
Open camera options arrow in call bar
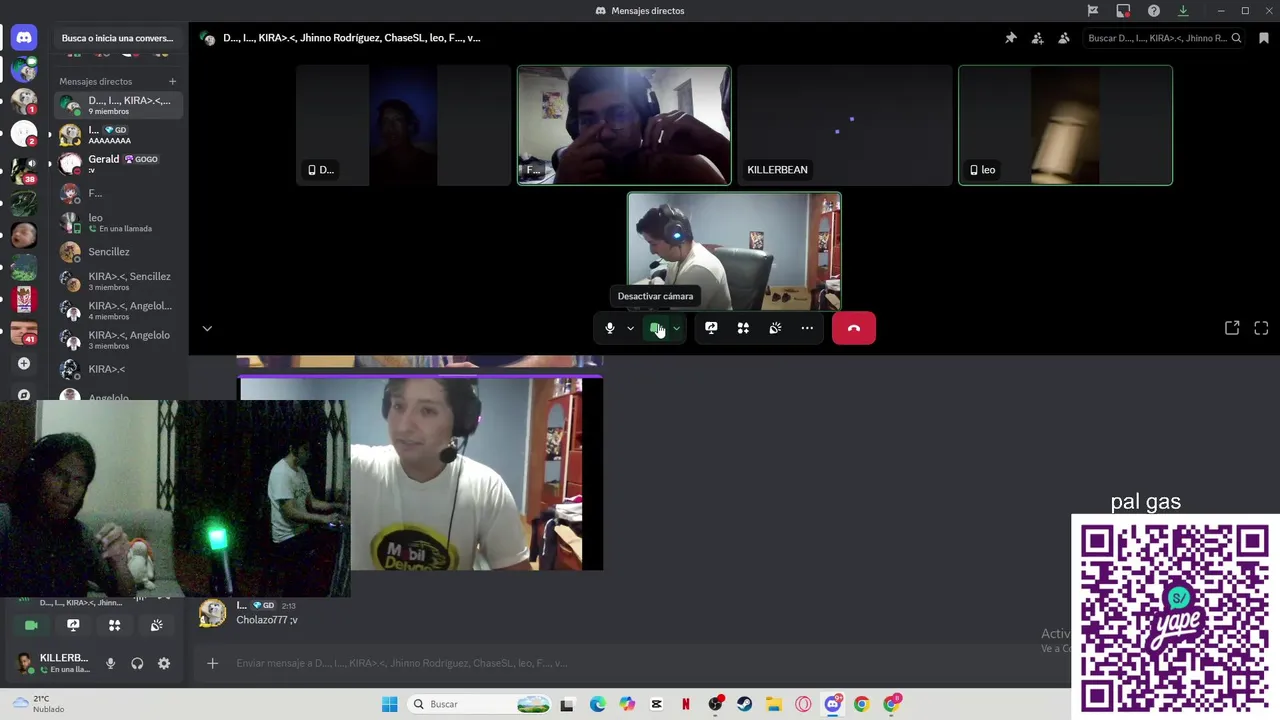coord(677,328)
